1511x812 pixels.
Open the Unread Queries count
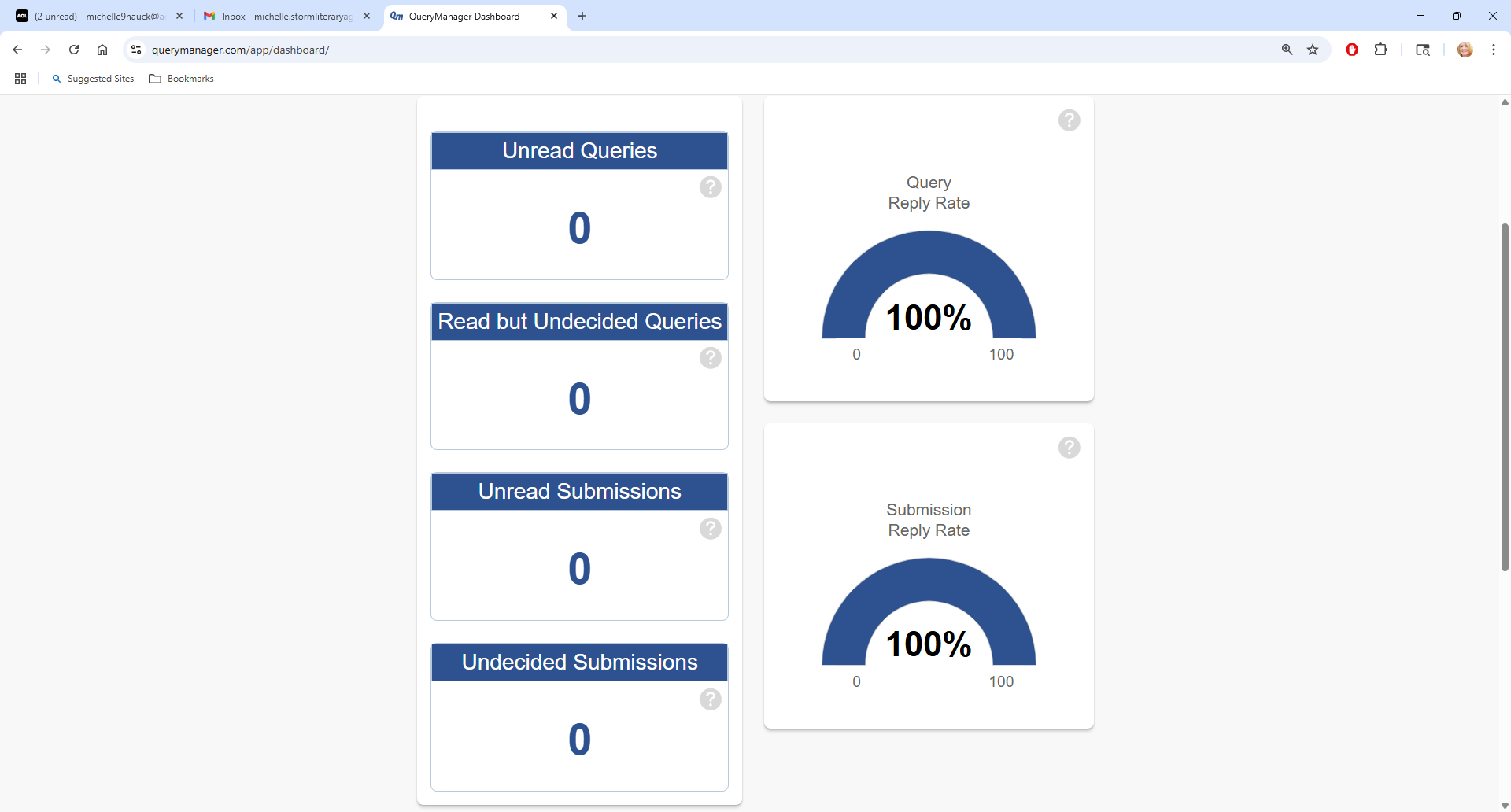coord(579,228)
